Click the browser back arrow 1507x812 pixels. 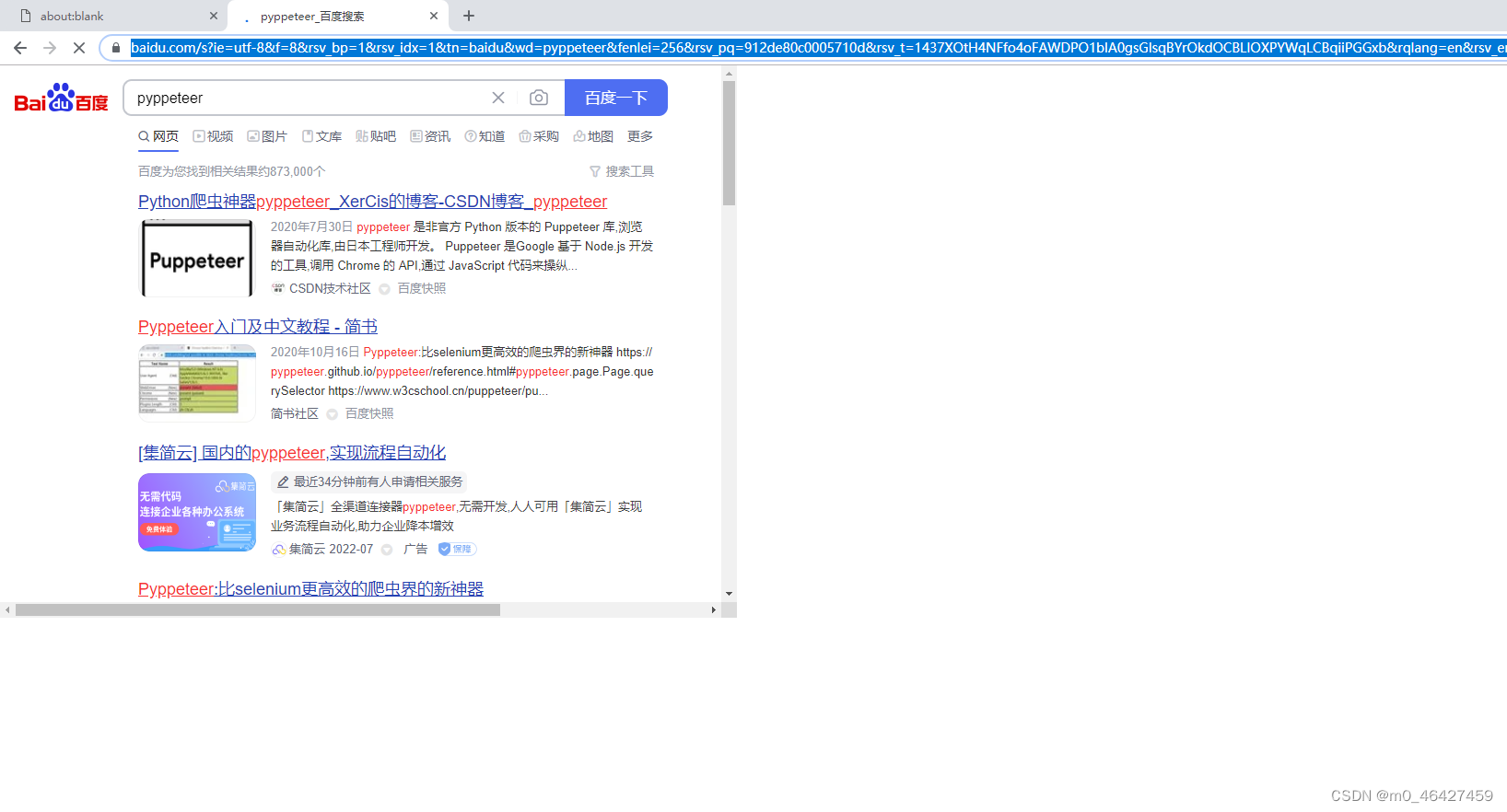tap(20, 48)
